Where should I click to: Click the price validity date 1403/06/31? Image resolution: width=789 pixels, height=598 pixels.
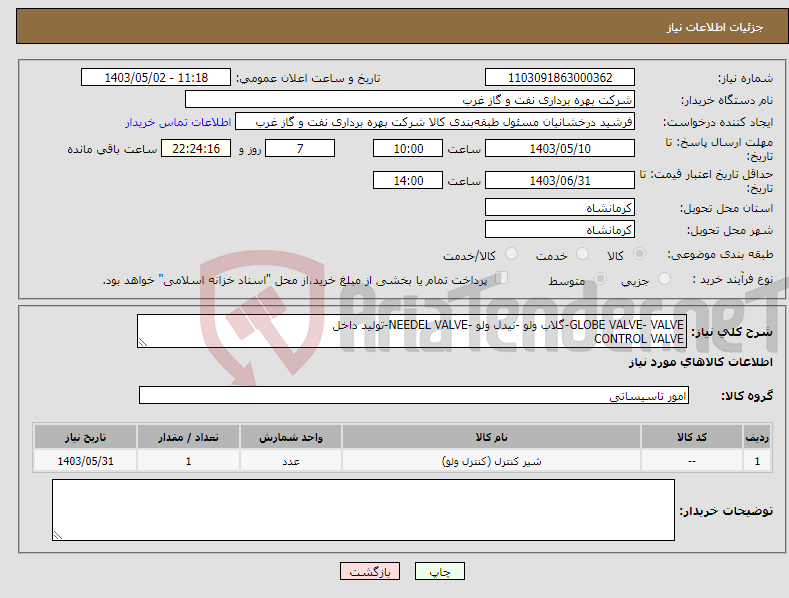[560, 180]
